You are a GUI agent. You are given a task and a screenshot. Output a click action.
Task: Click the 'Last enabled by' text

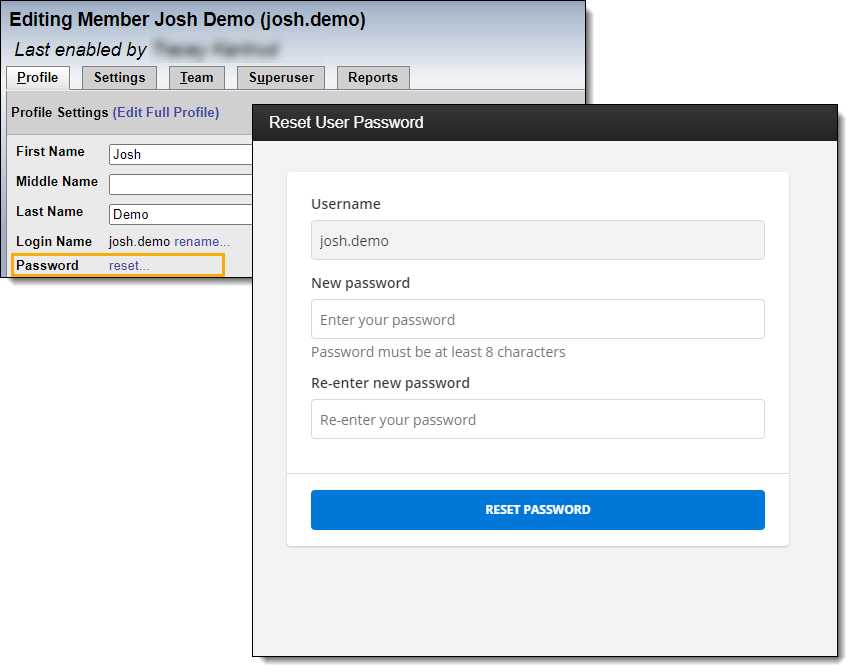pos(81,50)
